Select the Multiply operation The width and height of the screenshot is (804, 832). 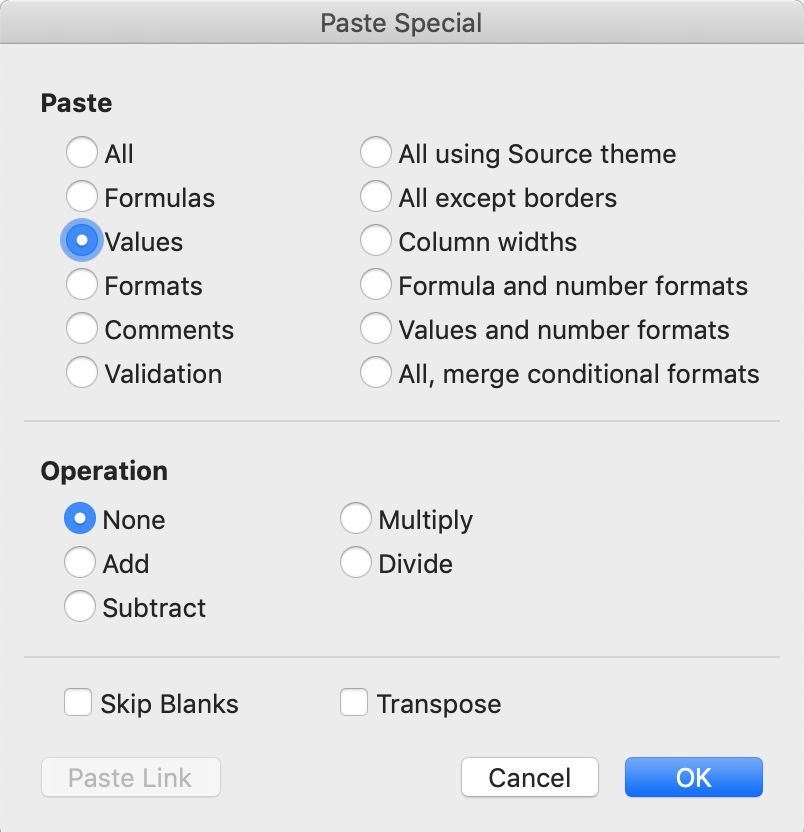pyautogui.click(x=356, y=520)
